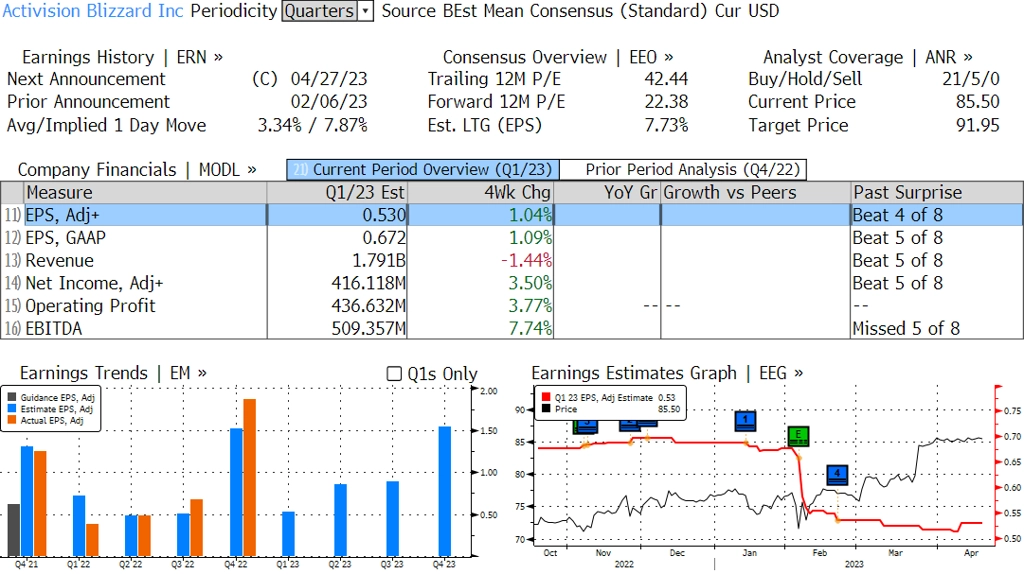
Task: Select row 13 Revenue
Action: pos(512,261)
